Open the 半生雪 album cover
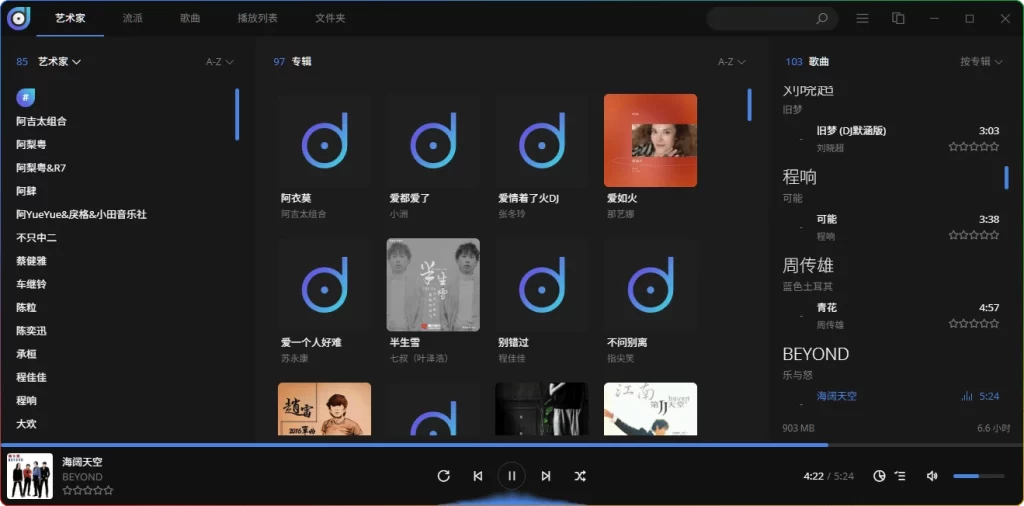Screen dimensions: 1024x506 [x=433, y=285]
